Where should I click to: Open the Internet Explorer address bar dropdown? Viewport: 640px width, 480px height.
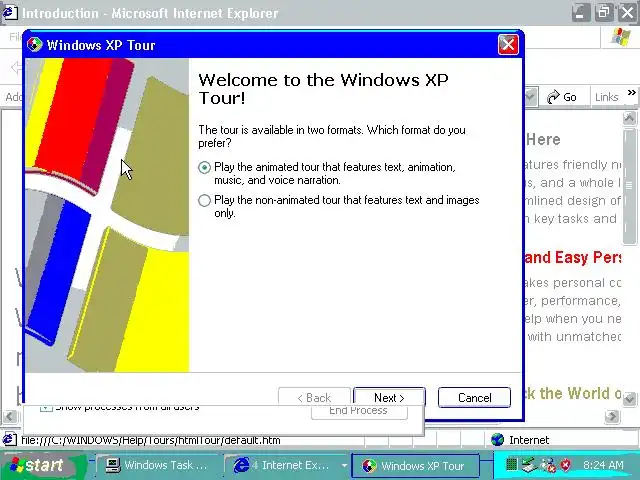click(530, 97)
